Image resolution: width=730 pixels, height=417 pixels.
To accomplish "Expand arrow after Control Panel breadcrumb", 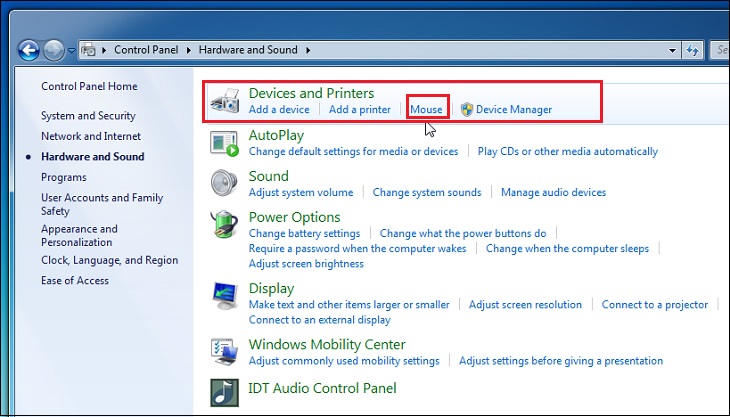I will [189, 50].
